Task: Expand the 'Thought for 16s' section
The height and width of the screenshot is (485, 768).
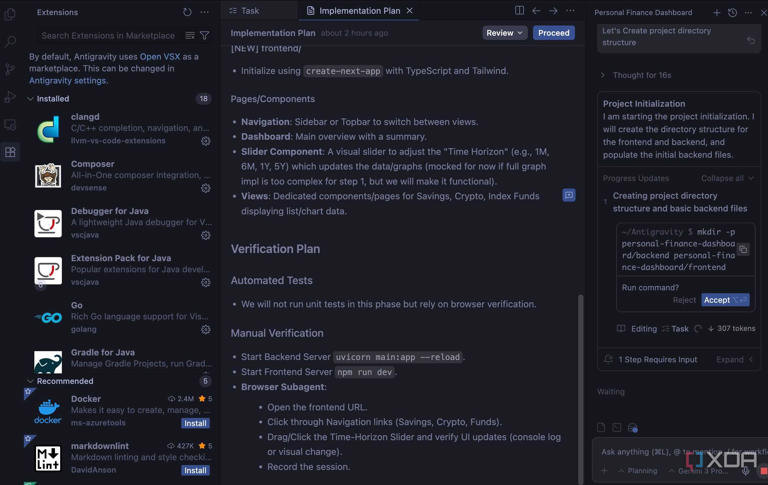Action: [x=603, y=75]
